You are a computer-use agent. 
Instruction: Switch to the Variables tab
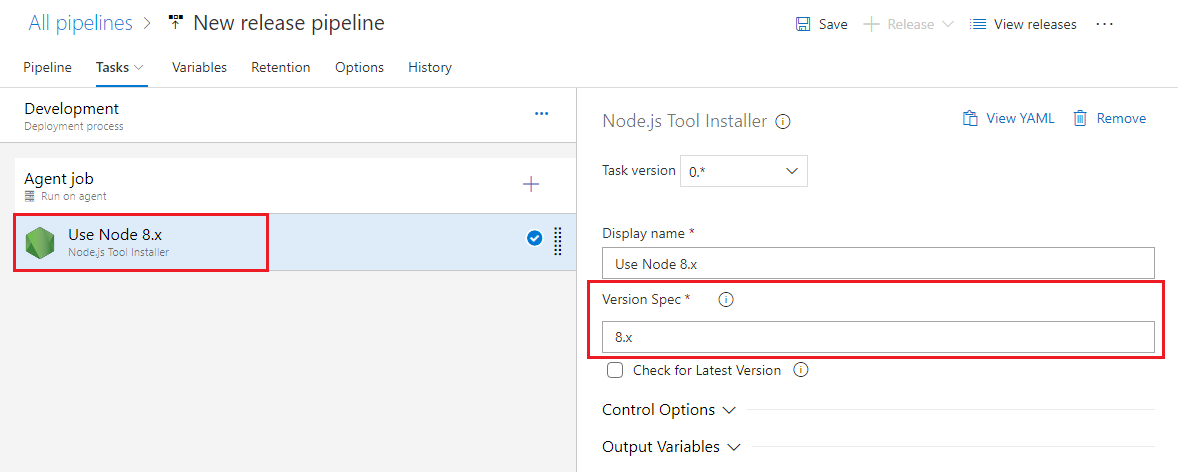199,67
